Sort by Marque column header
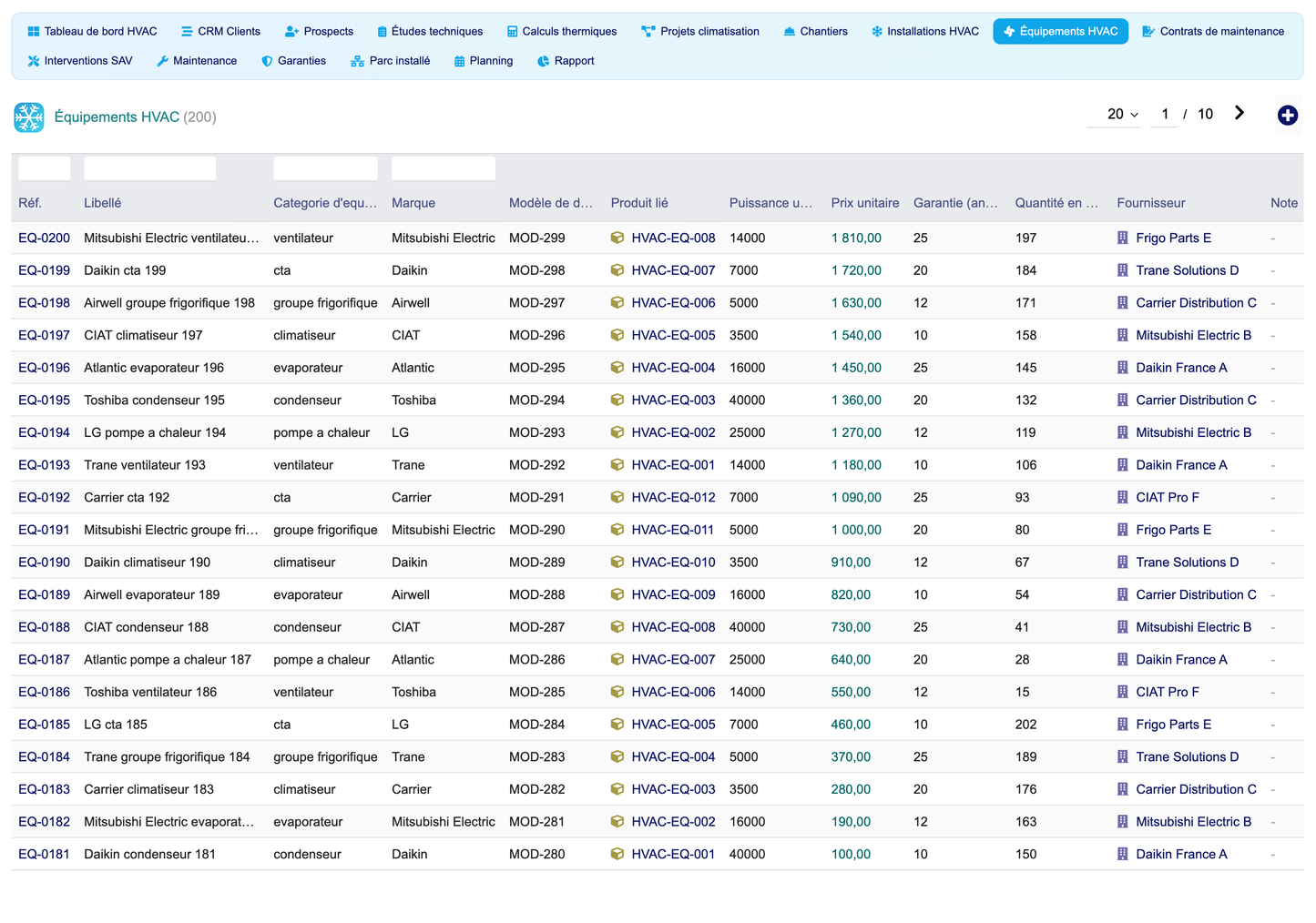This screenshot has width=1316, height=923. click(413, 203)
